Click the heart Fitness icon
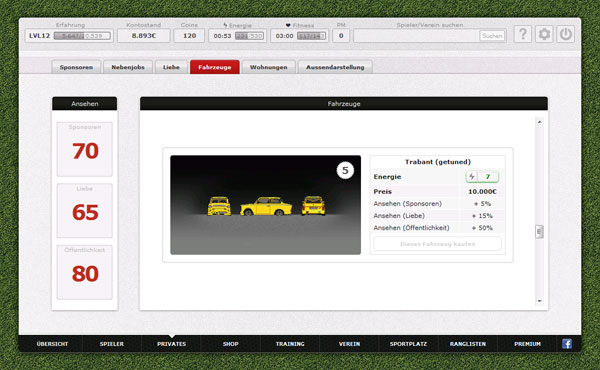Viewport: 600px width, 370px height. 288,25
